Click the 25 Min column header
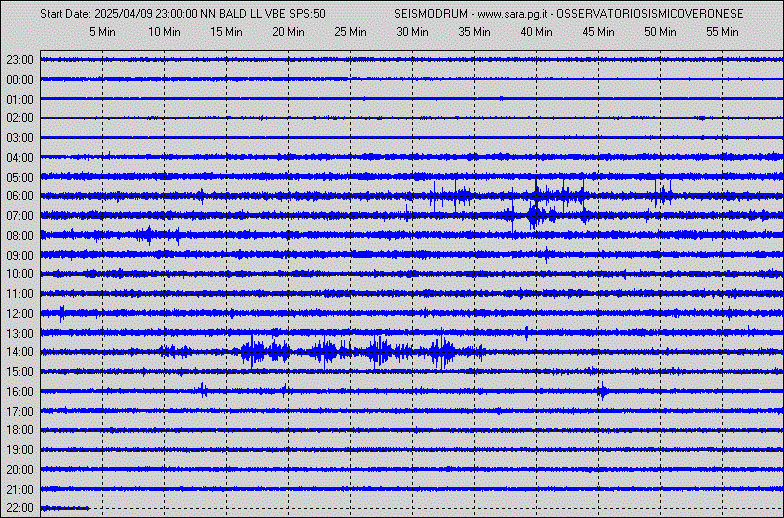 point(350,32)
